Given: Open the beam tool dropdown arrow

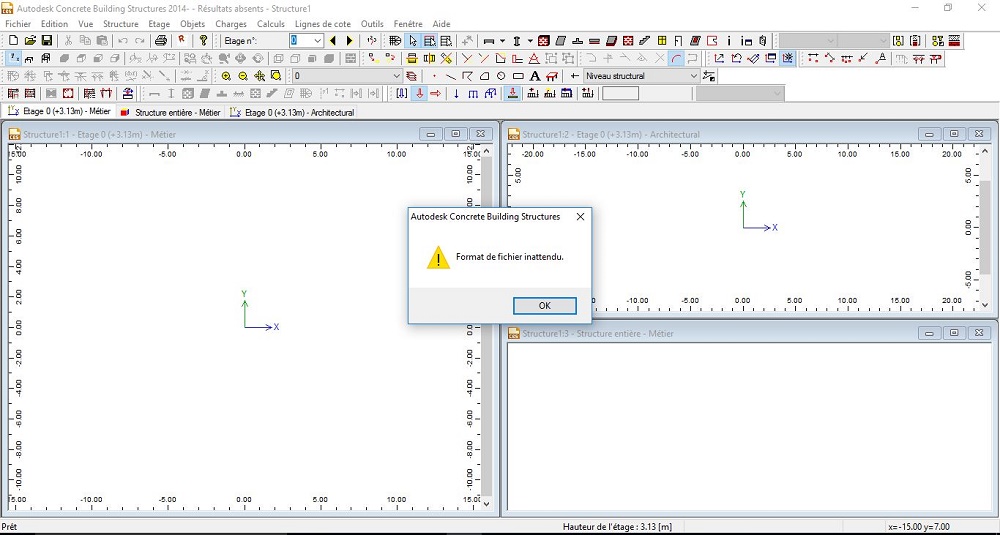Looking at the screenshot, I should coord(502,41).
